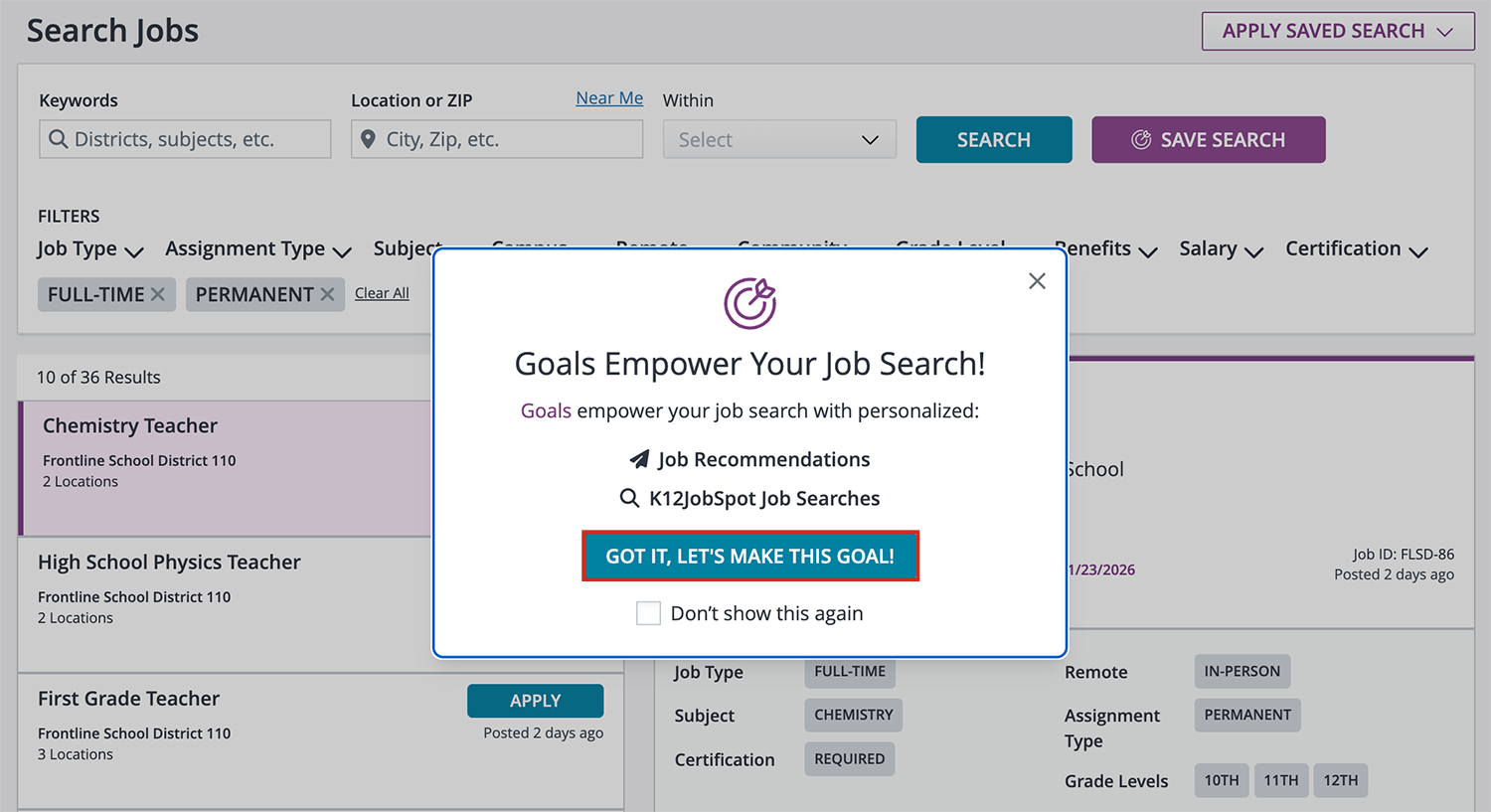Click the Near Me link

click(x=609, y=98)
